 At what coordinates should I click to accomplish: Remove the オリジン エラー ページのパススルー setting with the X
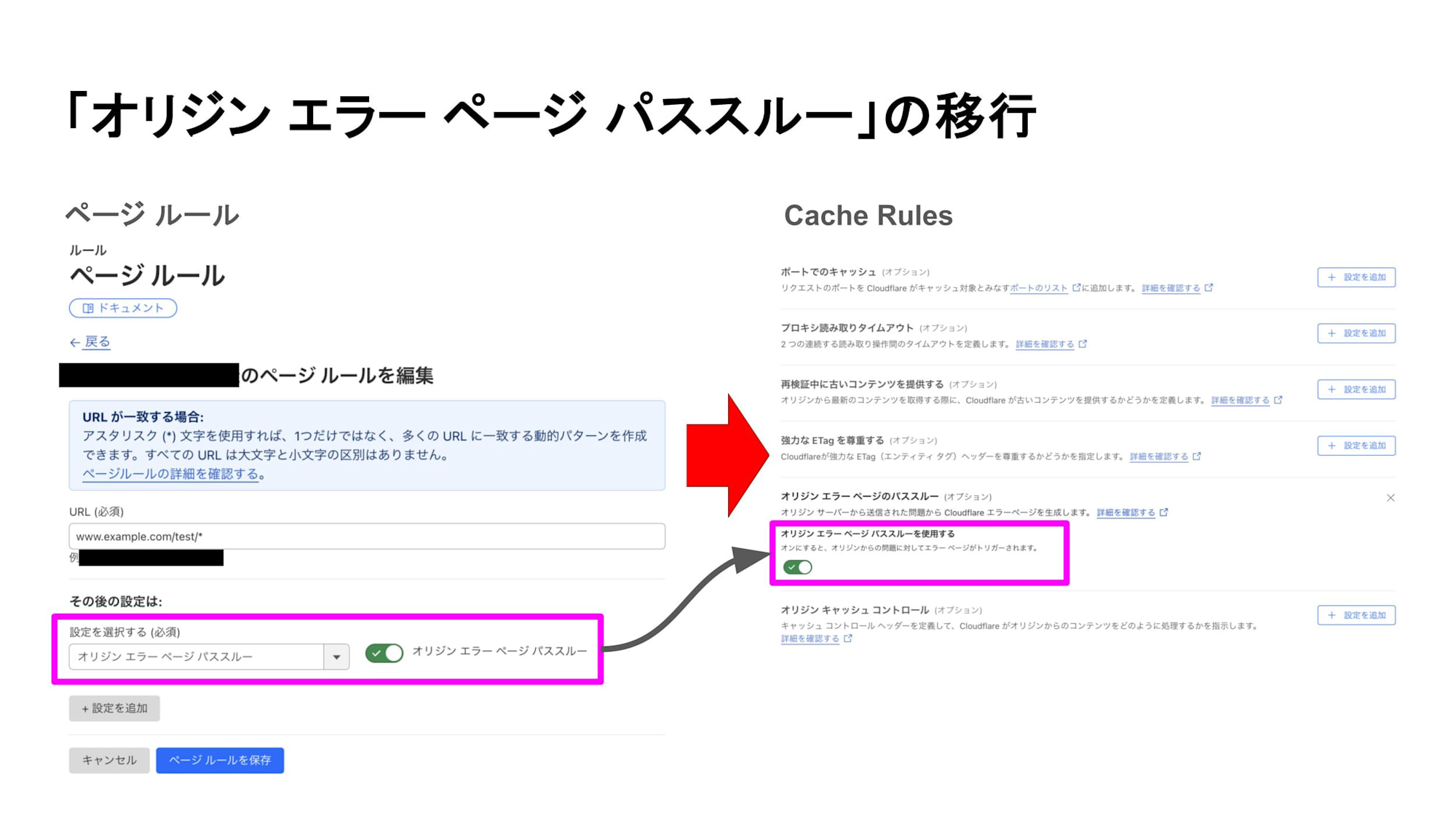[1390, 498]
